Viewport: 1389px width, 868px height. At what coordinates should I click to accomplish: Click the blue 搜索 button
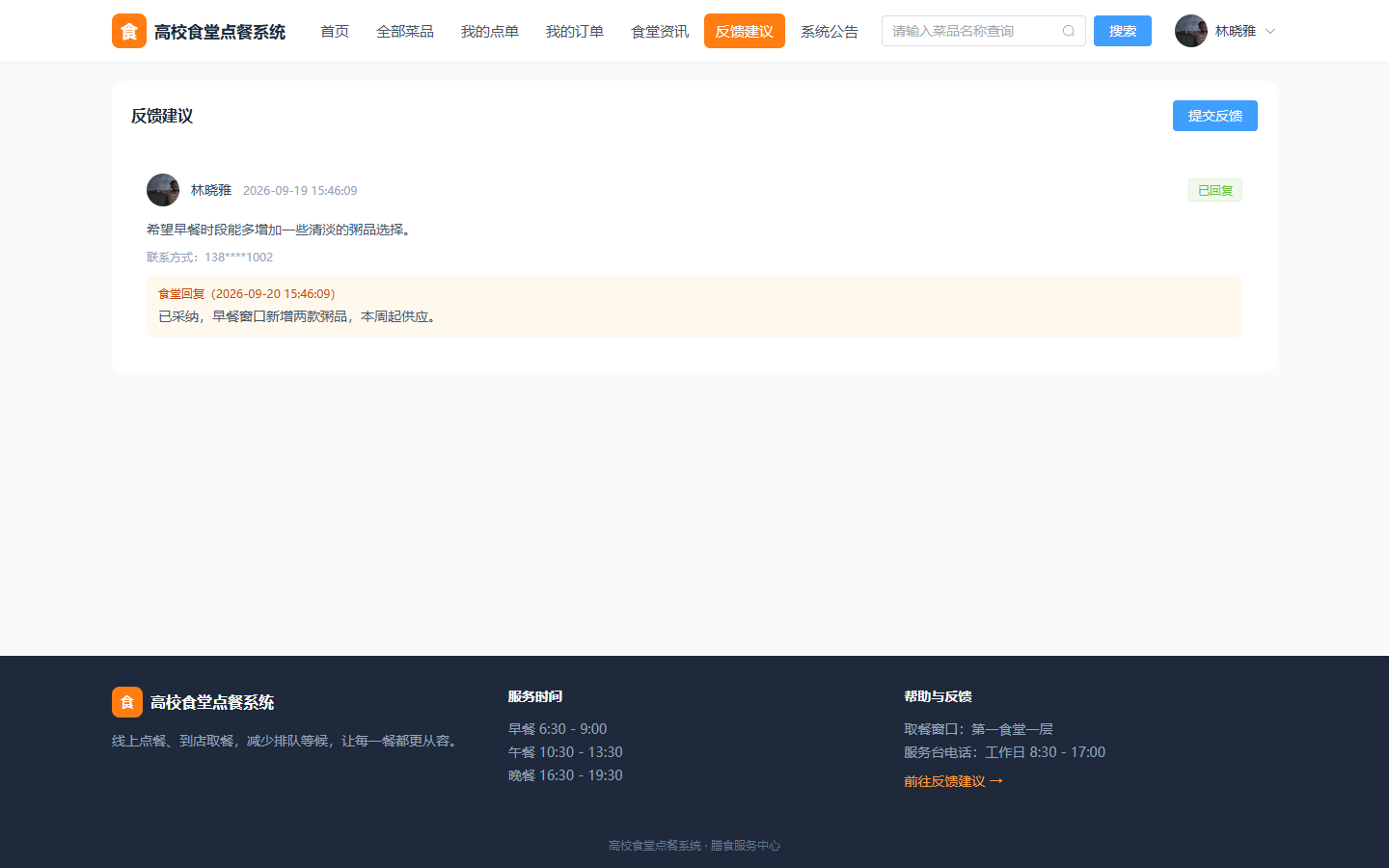(x=1123, y=31)
